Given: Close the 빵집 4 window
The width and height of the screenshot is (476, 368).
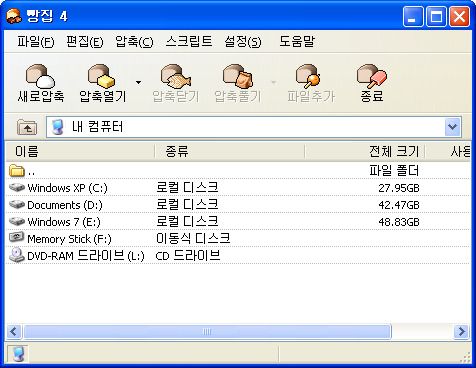Looking at the screenshot, I should point(460,16).
